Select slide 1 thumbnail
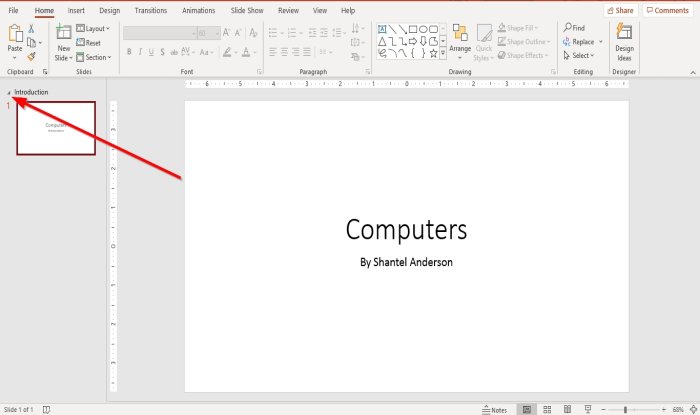The height and width of the screenshot is (415, 700). point(56,128)
